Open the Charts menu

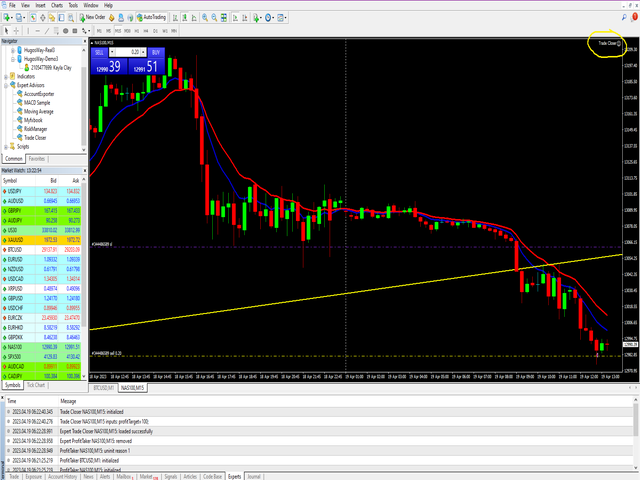[57, 5]
